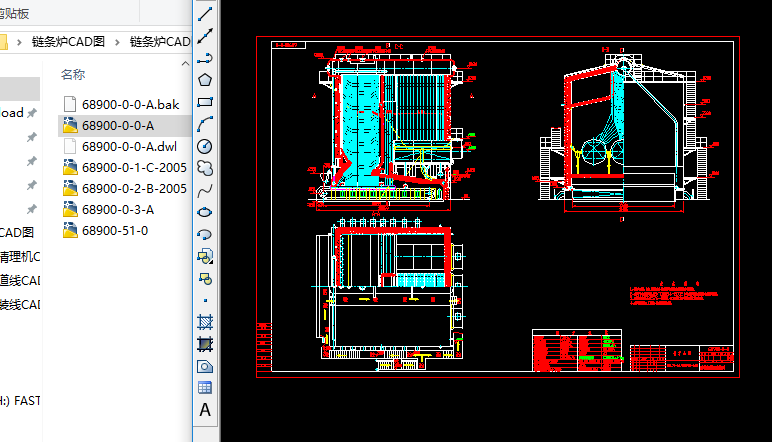Click the sort arrow above 名称 column
Image resolution: width=772 pixels, height=442 pixels.
[x=185, y=63]
